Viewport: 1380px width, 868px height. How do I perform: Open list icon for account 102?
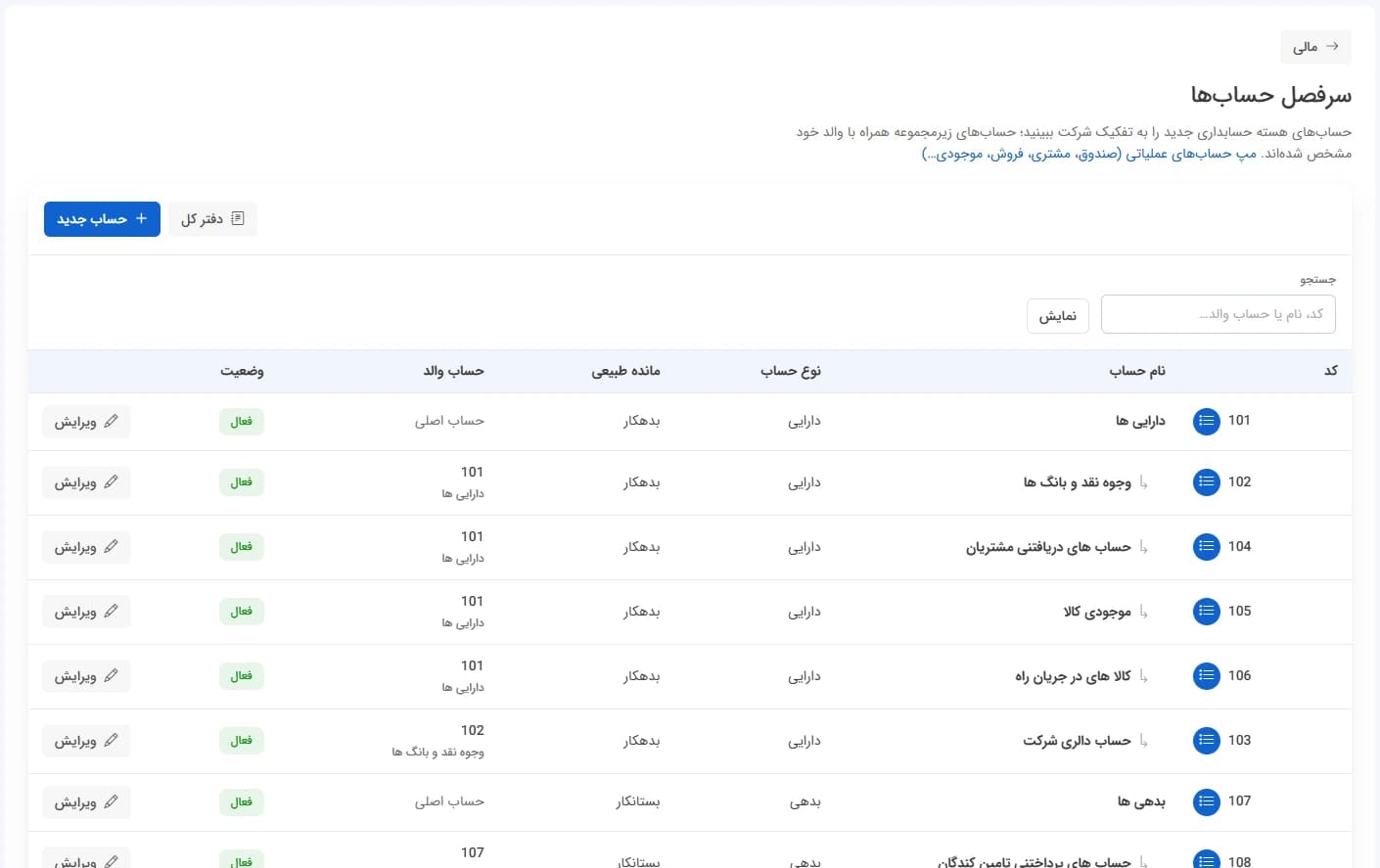point(1207,482)
